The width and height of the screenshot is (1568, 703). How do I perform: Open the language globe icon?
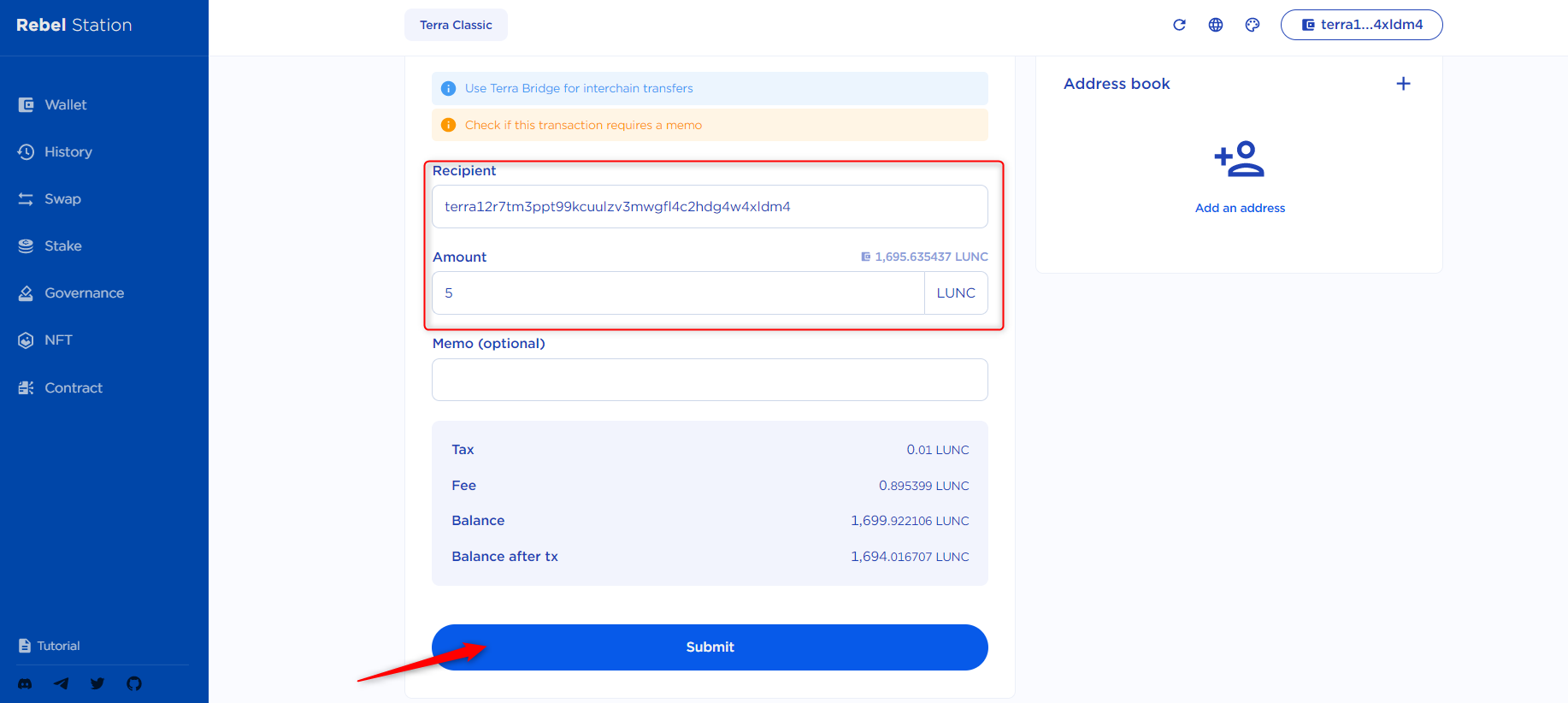click(1216, 25)
